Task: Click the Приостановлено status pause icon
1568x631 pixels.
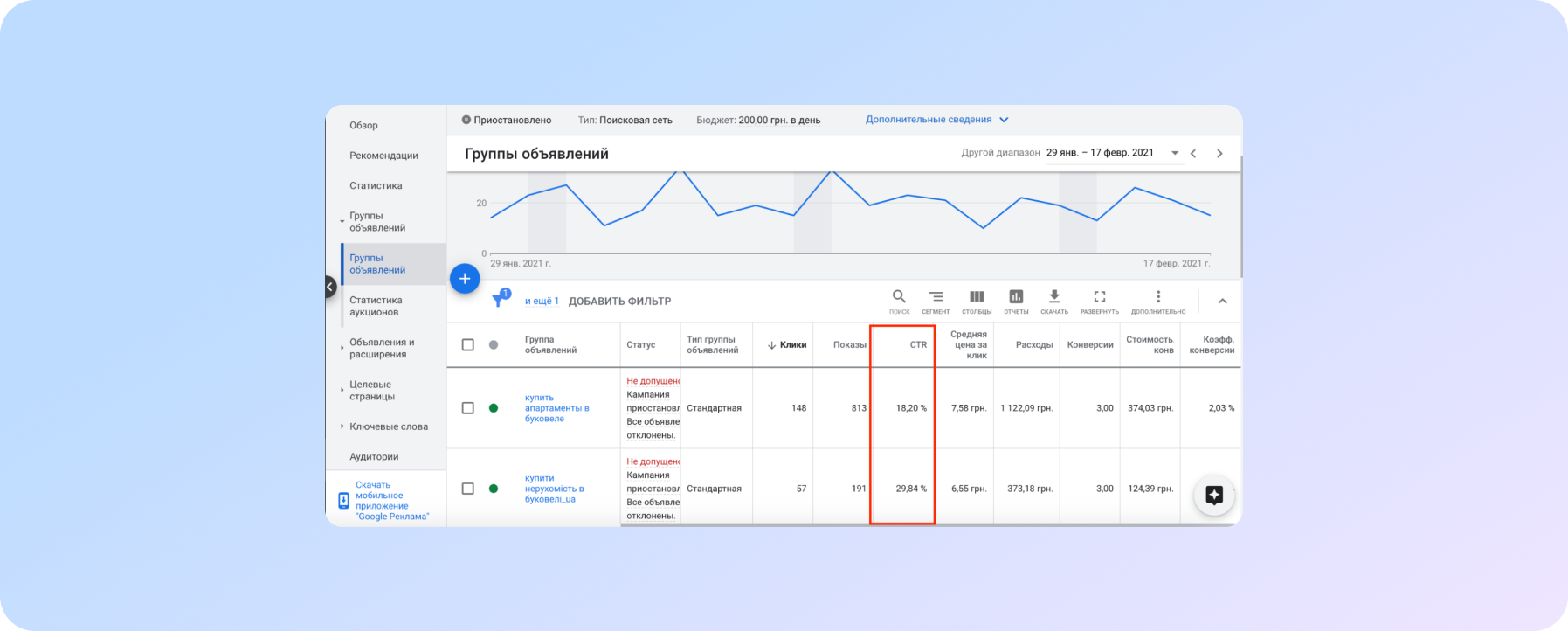Action: [x=466, y=120]
